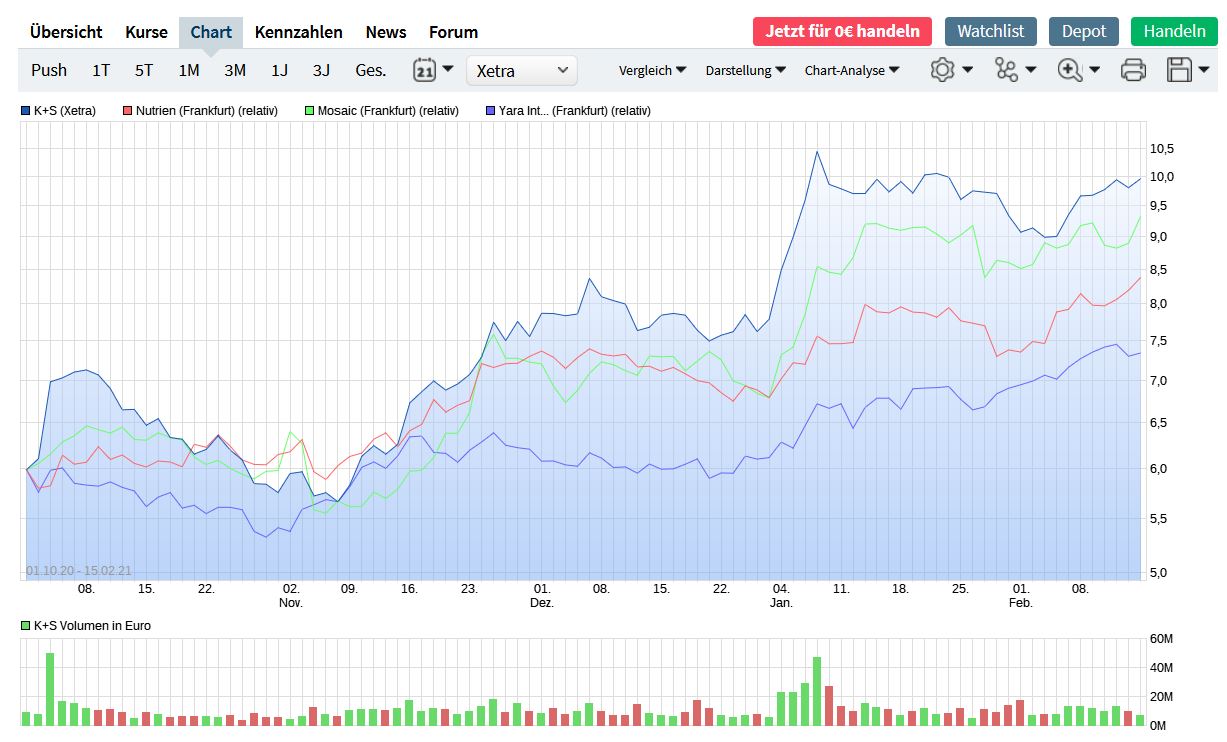
Task: Click legend label Mosaic (Frankfurt) (relativ)
Action: coord(388,111)
